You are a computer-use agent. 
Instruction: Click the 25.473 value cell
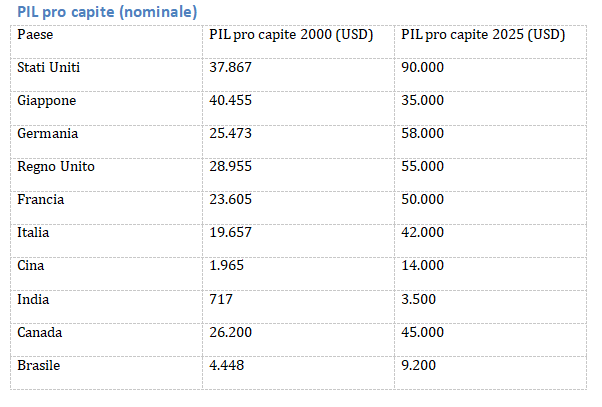[x=231, y=133]
